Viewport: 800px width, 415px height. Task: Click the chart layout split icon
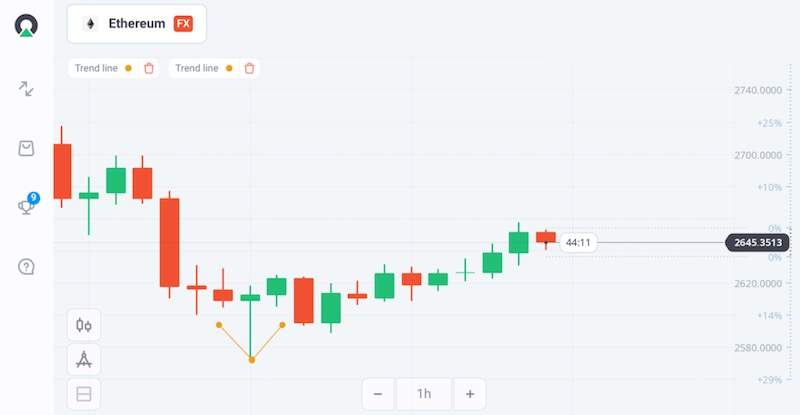[x=84, y=394]
